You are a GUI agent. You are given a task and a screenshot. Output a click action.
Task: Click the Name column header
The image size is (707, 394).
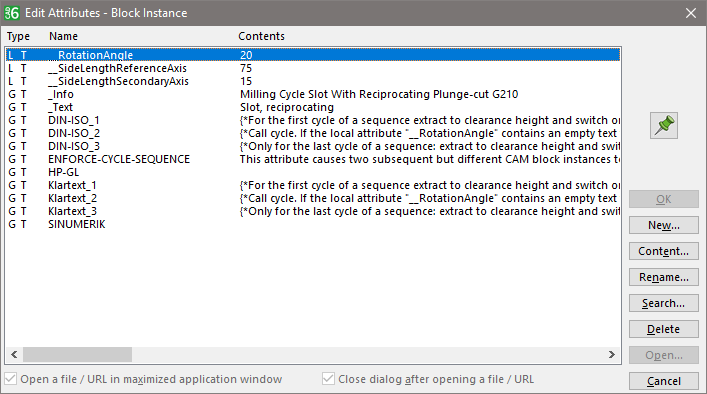(x=63, y=36)
